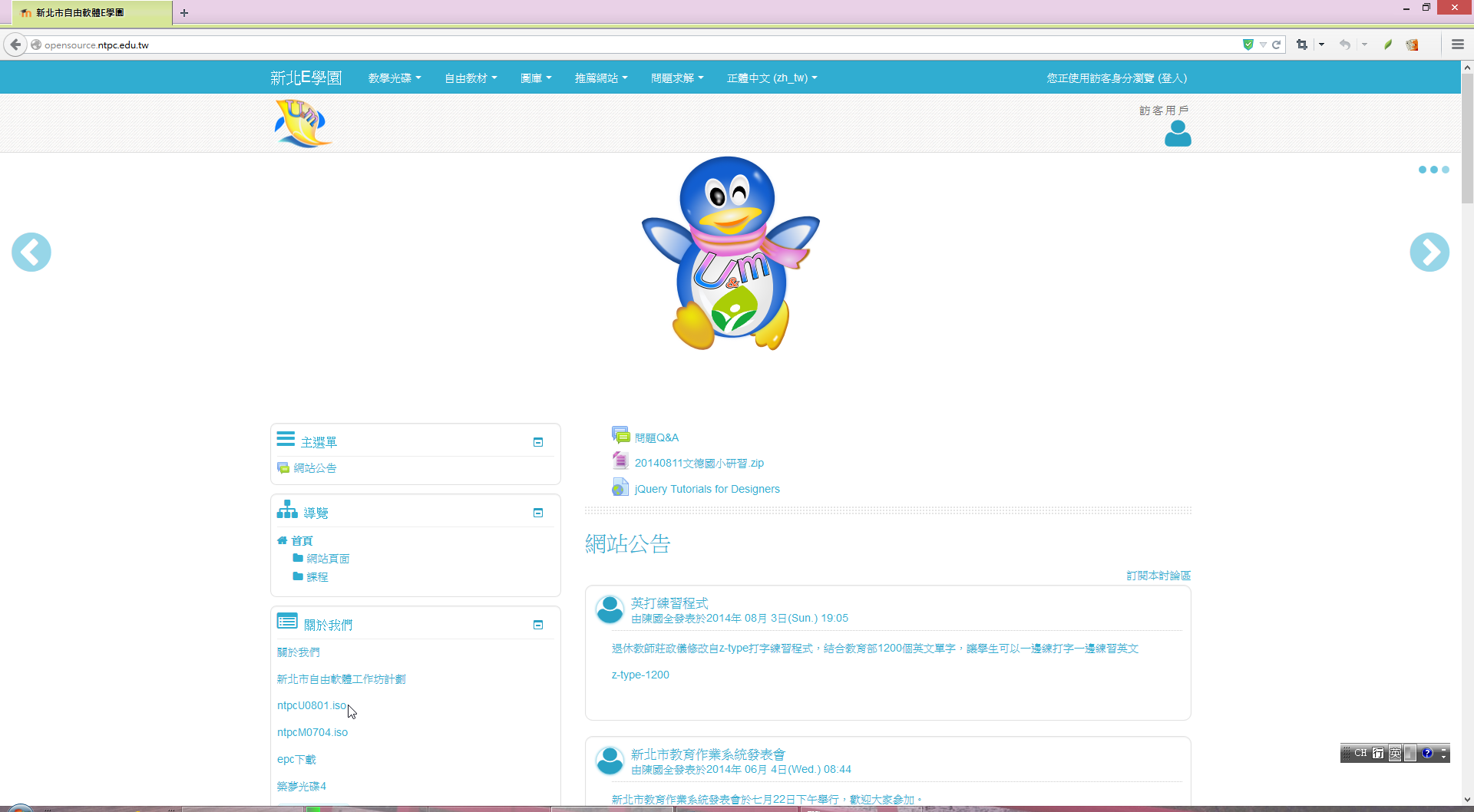Select the second slideshow indicator dot
Viewport: 1474px width, 812px height.
[1434, 170]
